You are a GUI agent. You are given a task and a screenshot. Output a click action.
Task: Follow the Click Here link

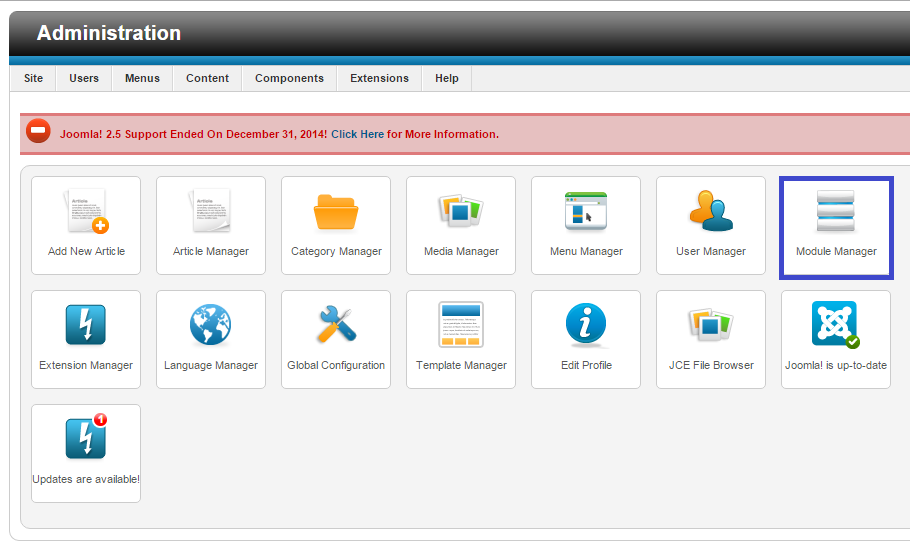tap(358, 134)
